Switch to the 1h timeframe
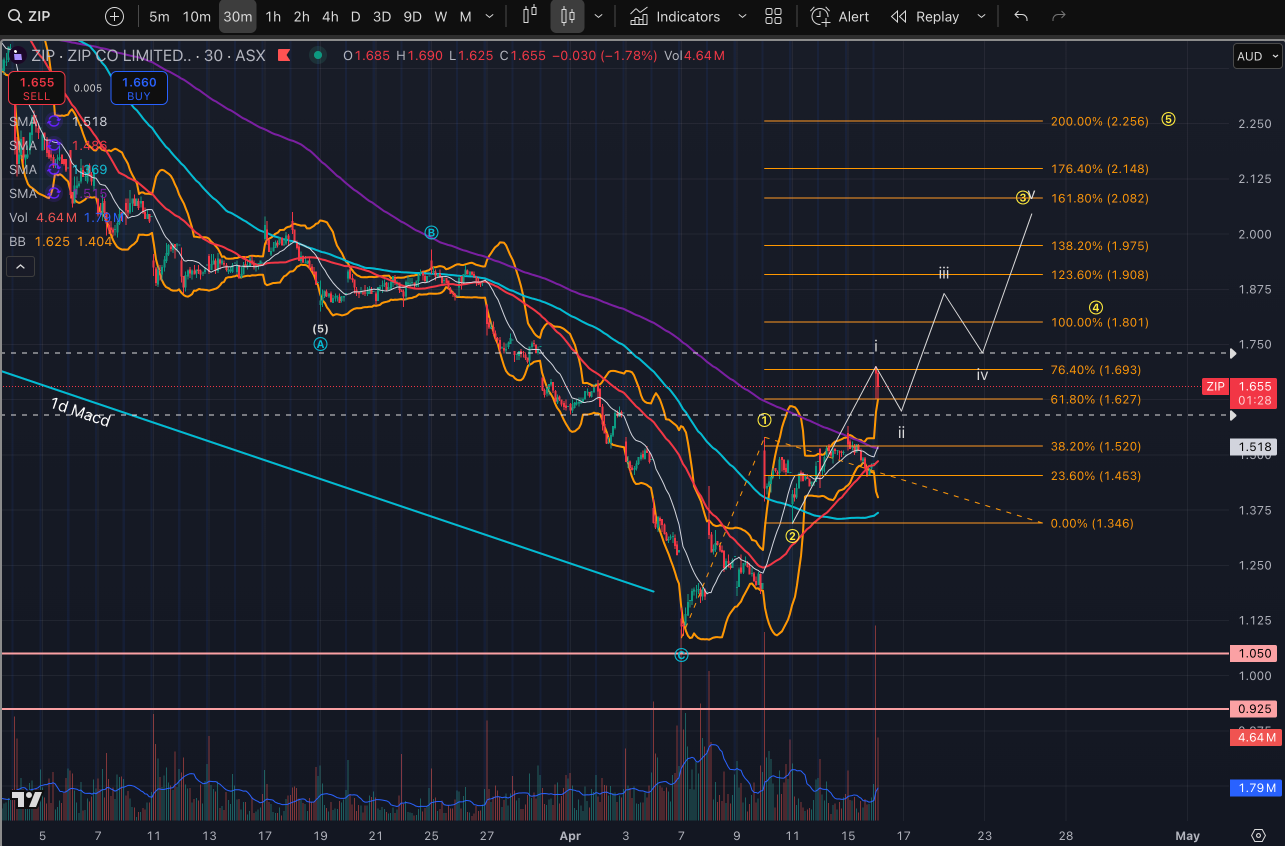This screenshot has width=1285, height=846. (x=273, y=16)
